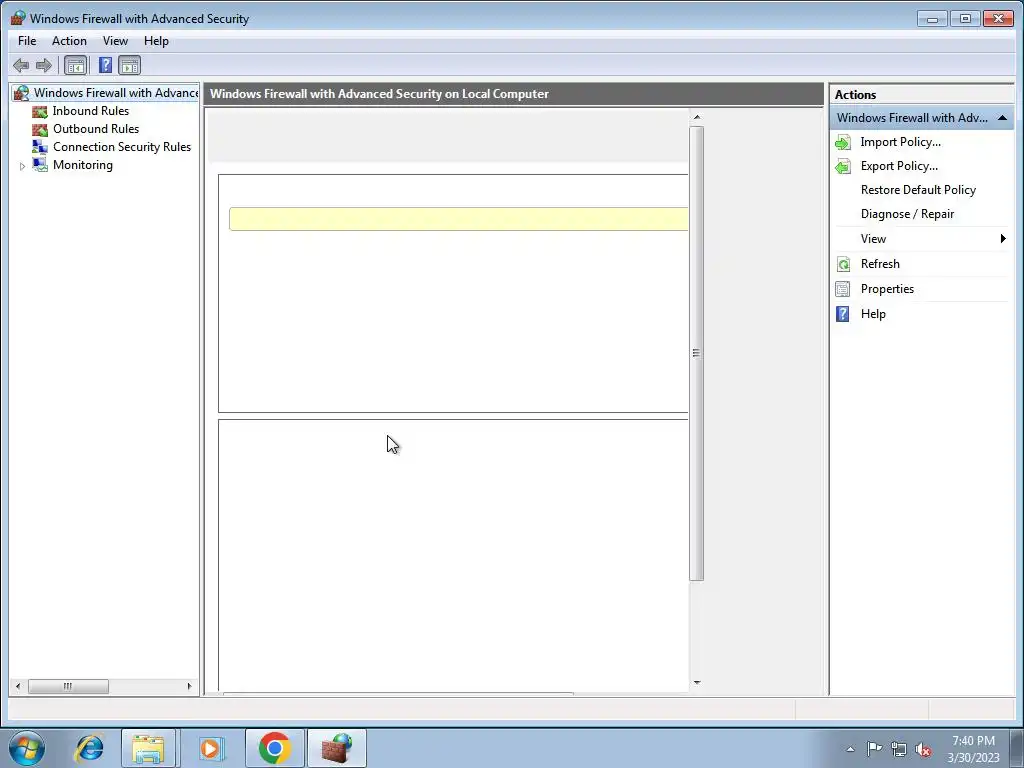This screenshot has width=1024, height=768.
Task: Launch Internet Explorer from taskbar
Action: pyautogui.click(x=89, y=748)
